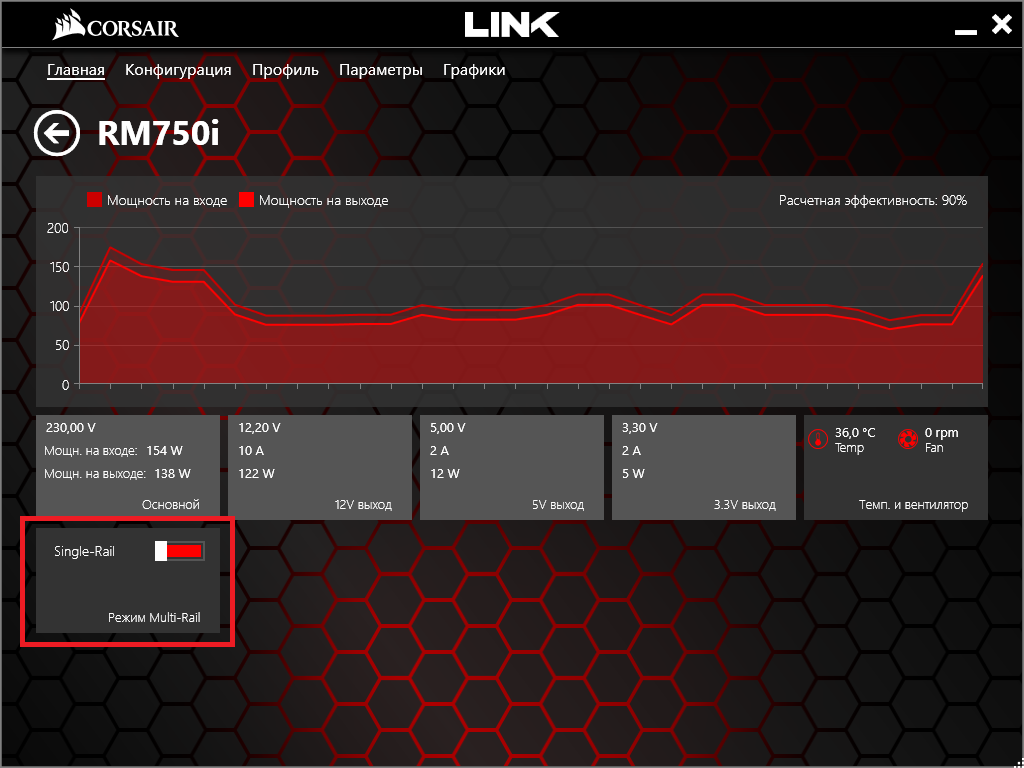
Task: Close the Corsair Link window
Action: 1000,25
